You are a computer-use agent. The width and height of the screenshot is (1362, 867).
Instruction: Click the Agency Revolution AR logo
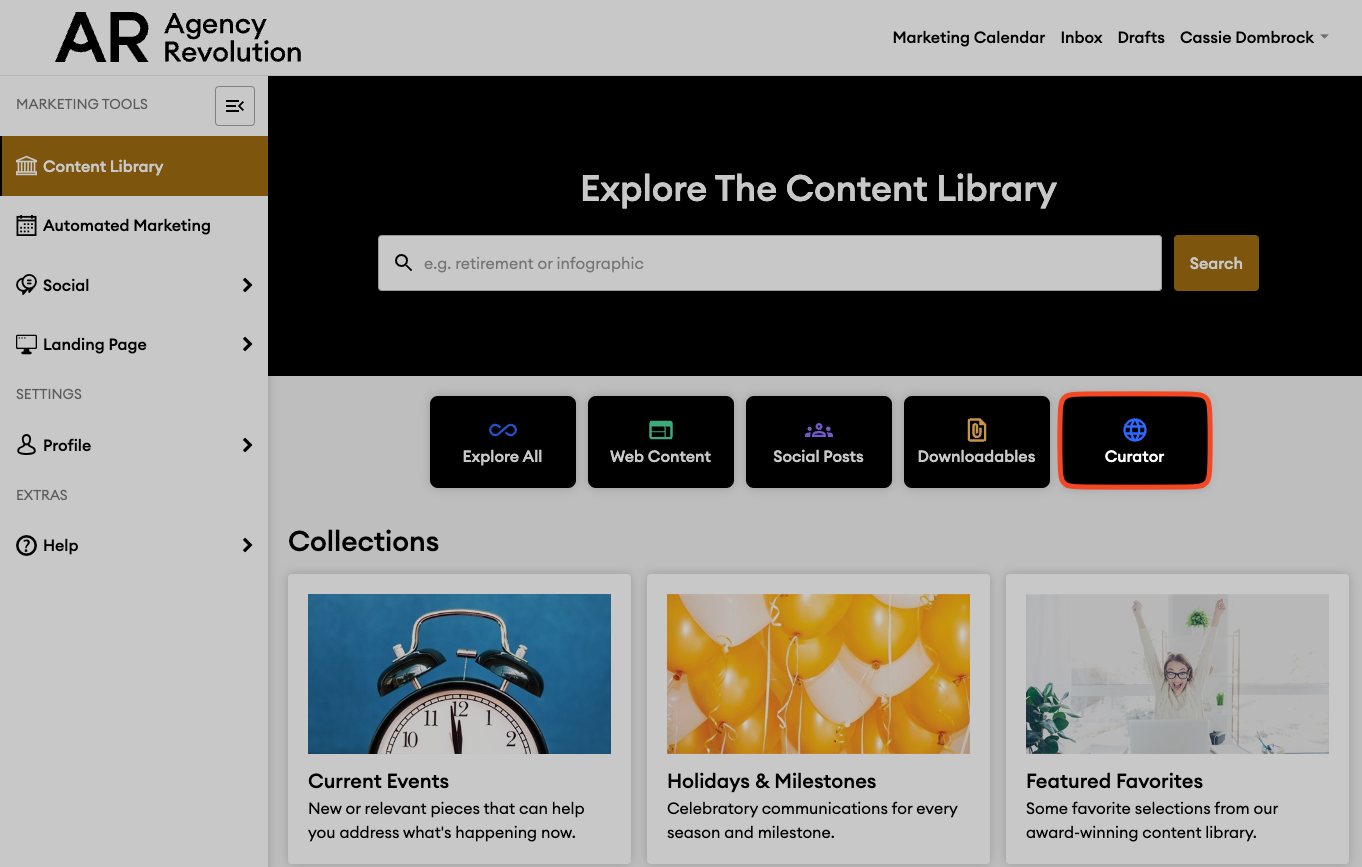[x=179, y=38]
